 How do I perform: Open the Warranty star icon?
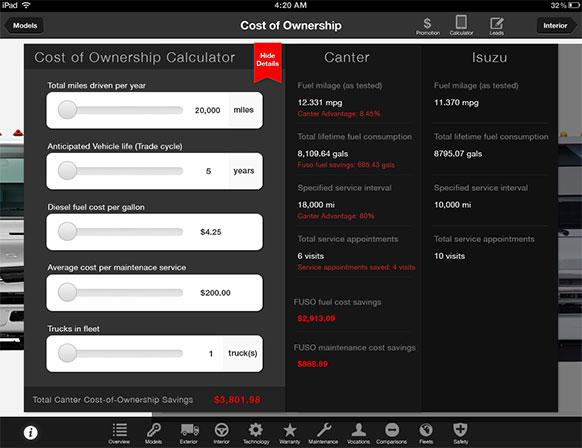(x=290, y=434)
